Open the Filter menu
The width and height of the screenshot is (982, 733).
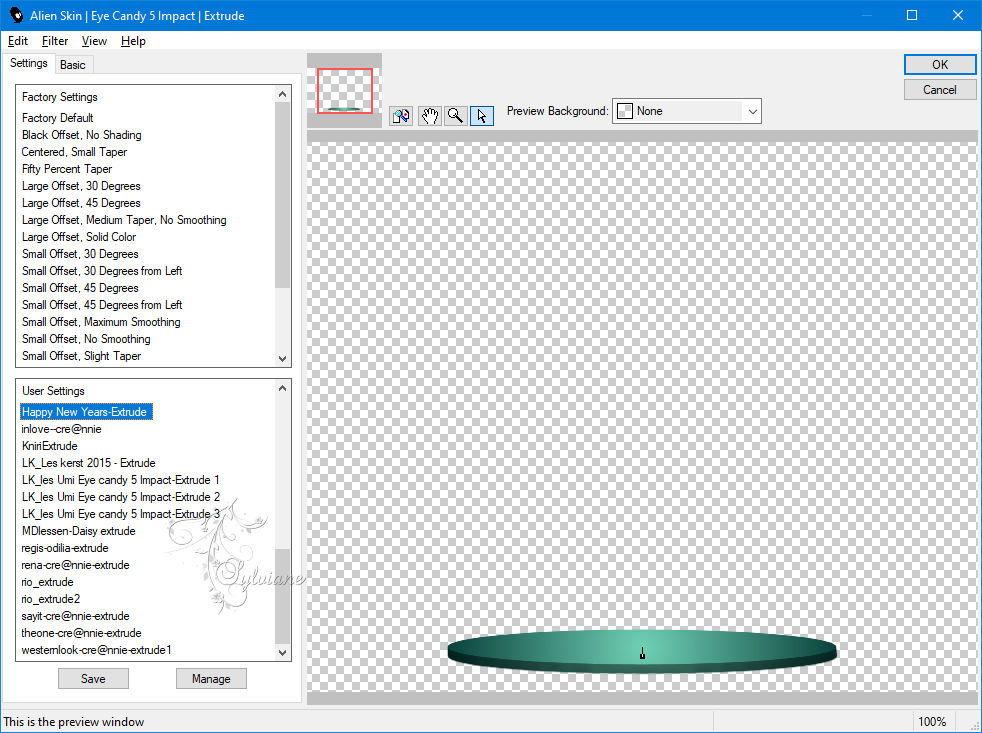coord(54,41)
